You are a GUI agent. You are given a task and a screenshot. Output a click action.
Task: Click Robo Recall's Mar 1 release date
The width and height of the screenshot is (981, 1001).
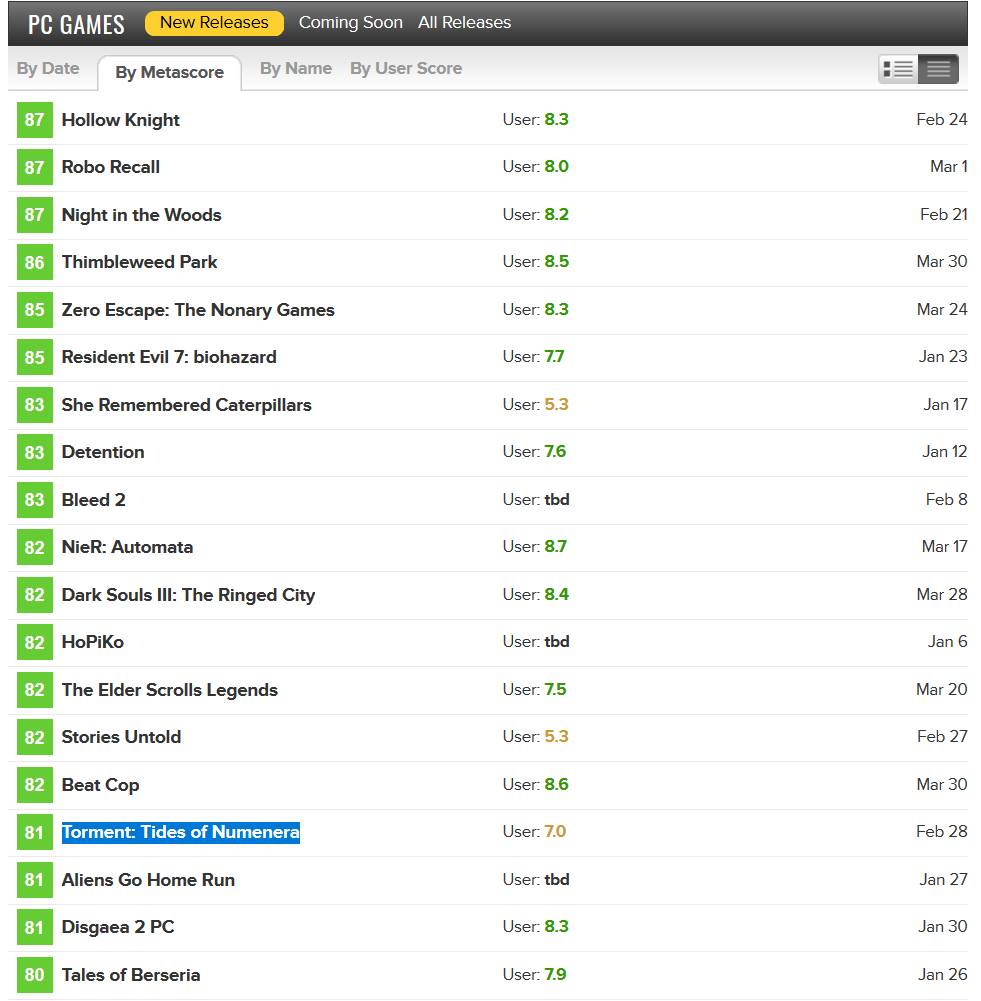point(948,167)
